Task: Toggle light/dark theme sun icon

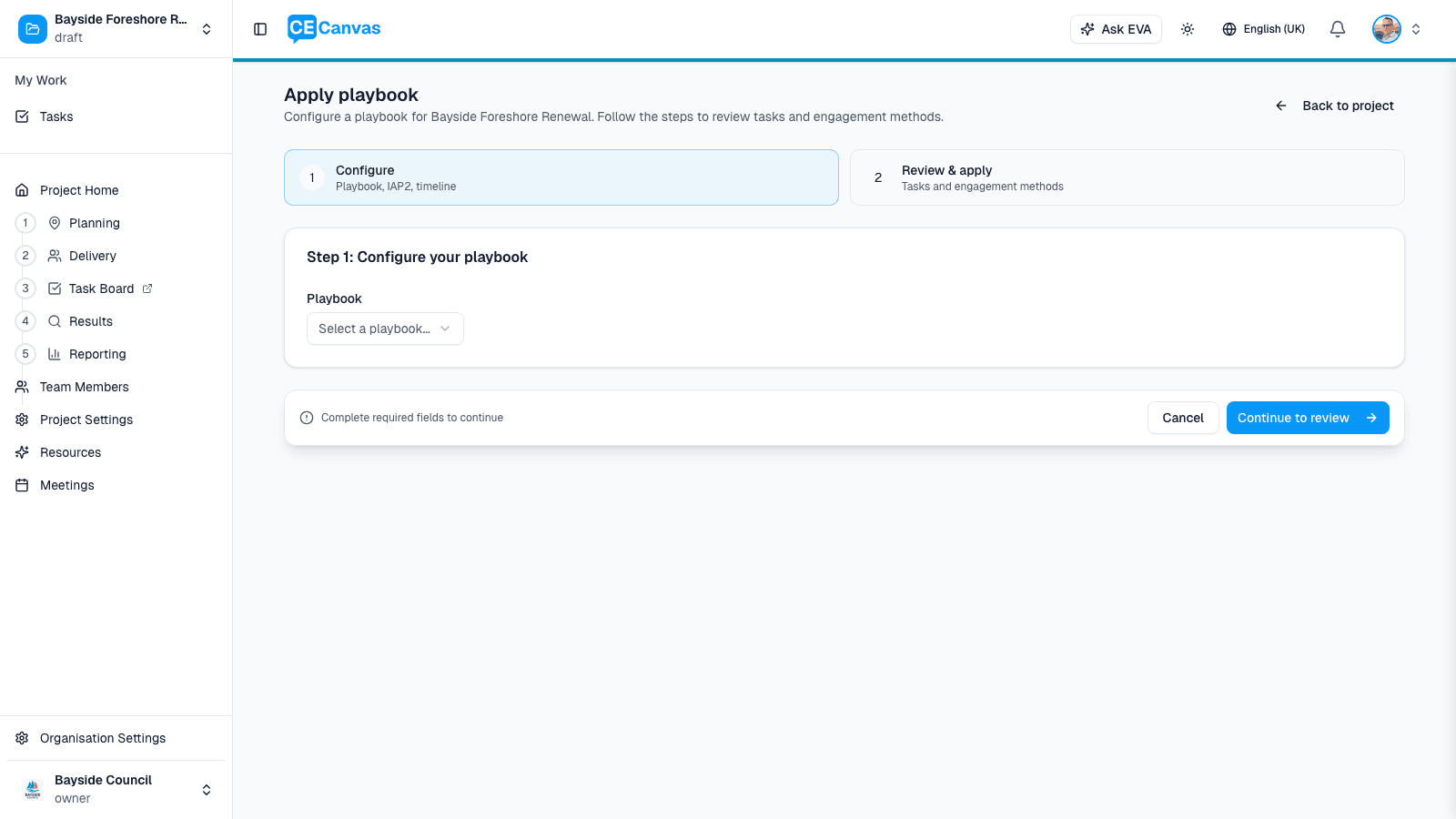Action: 1188,29
